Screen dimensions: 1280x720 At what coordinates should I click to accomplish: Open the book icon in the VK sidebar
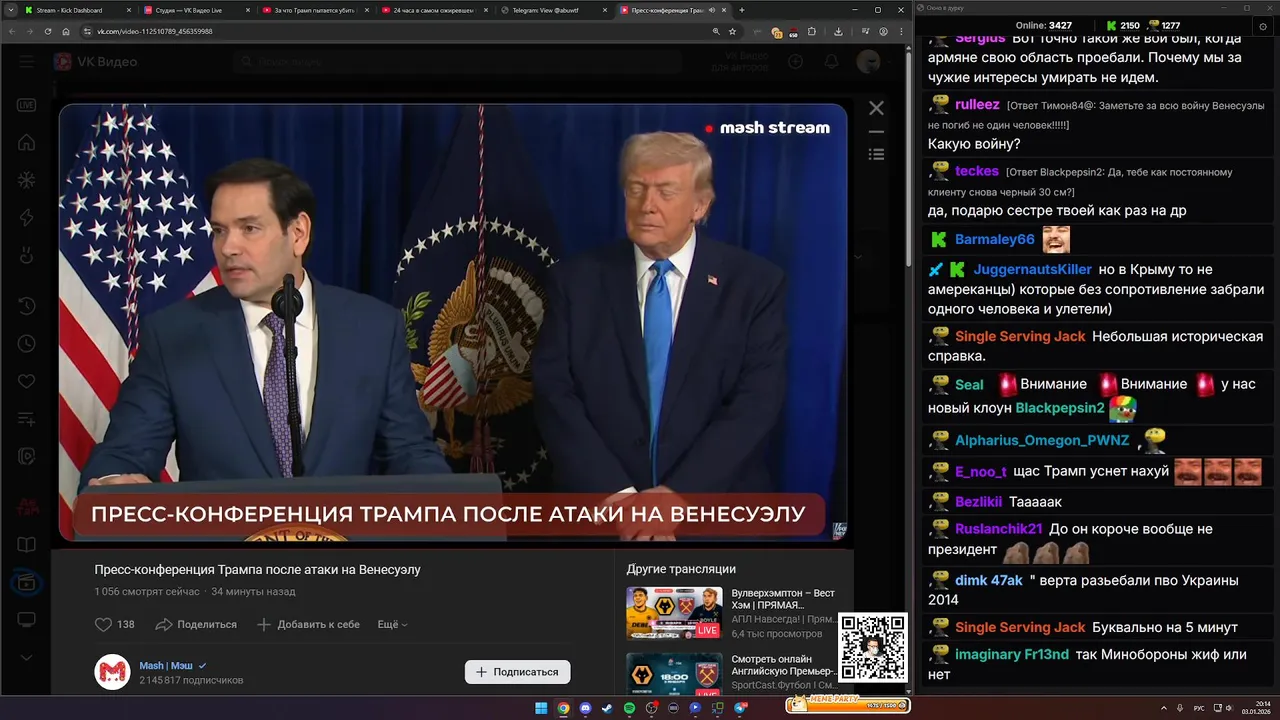pos(27,545)
